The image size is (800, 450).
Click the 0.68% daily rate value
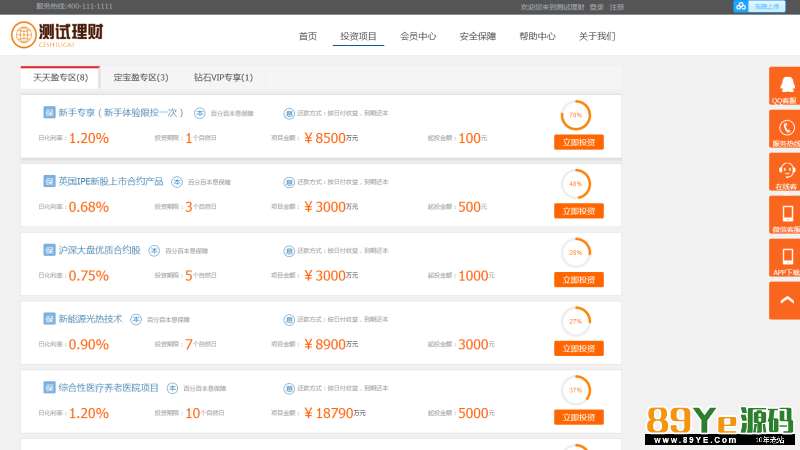click(x=89, y=207)
